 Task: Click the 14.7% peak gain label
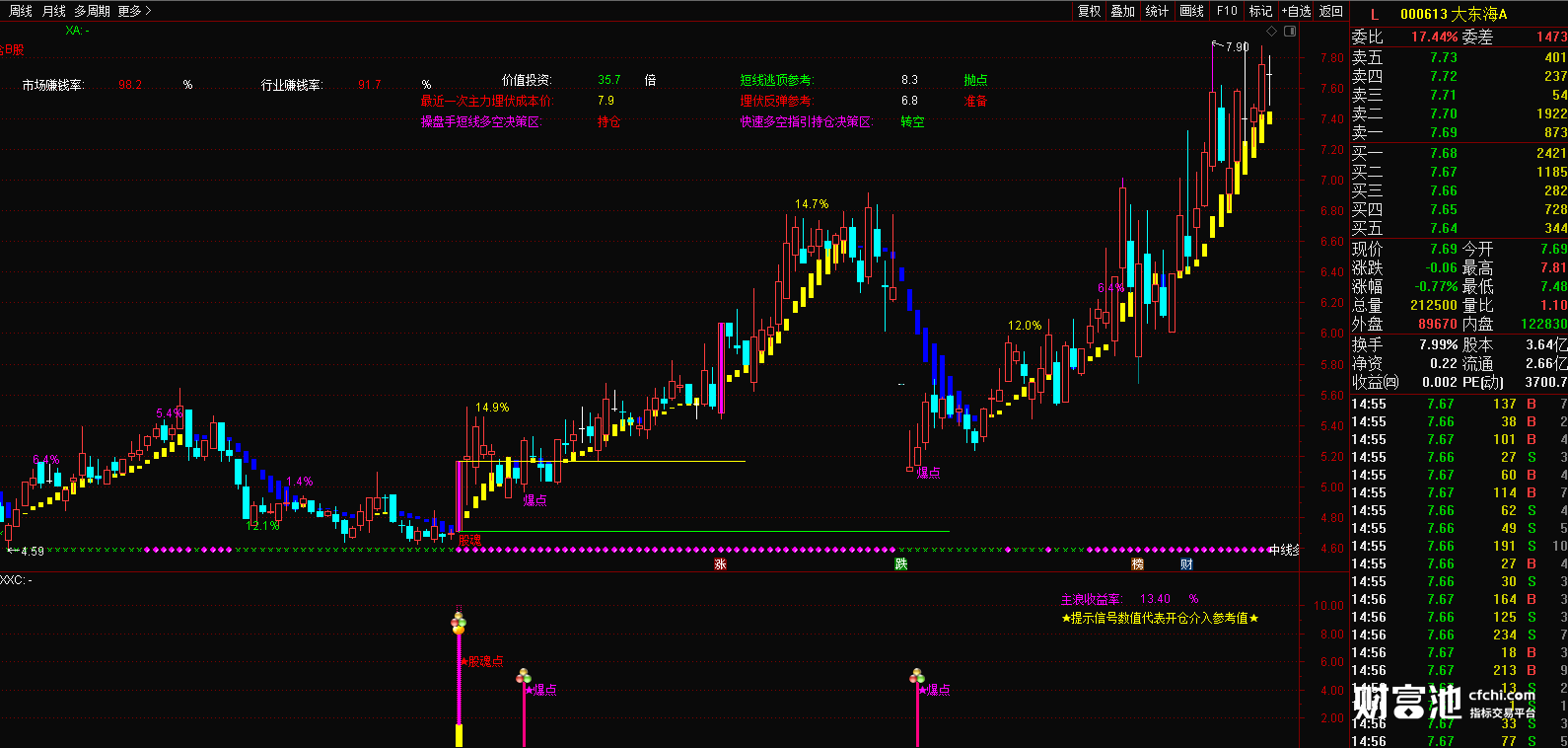tap(812, 204)
